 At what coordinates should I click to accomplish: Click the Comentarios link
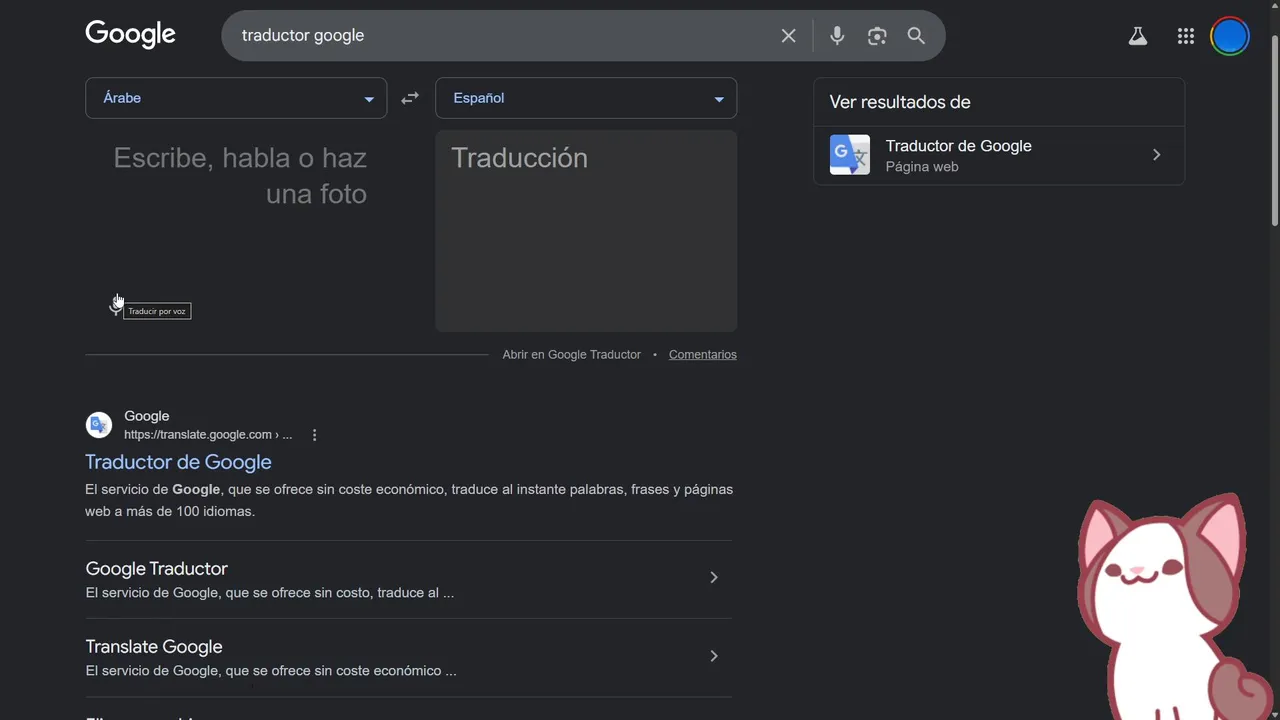[702, 355]
